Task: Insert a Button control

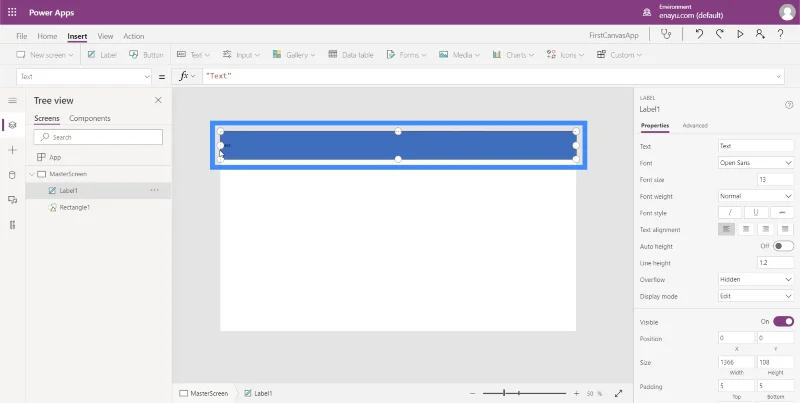Action: click(x=146, y=55)
